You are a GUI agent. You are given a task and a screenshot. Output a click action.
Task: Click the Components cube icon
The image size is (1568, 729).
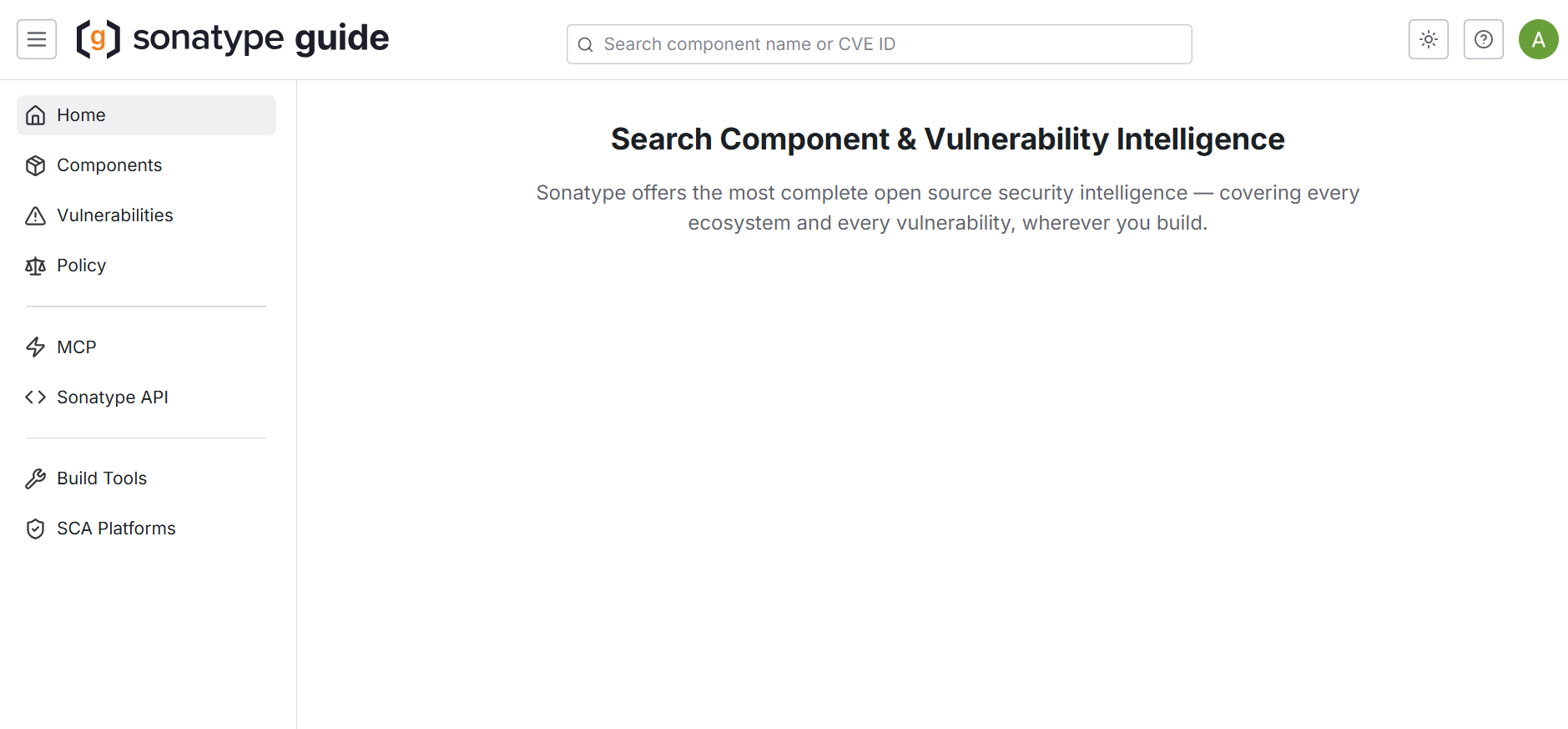coord(35,165)
